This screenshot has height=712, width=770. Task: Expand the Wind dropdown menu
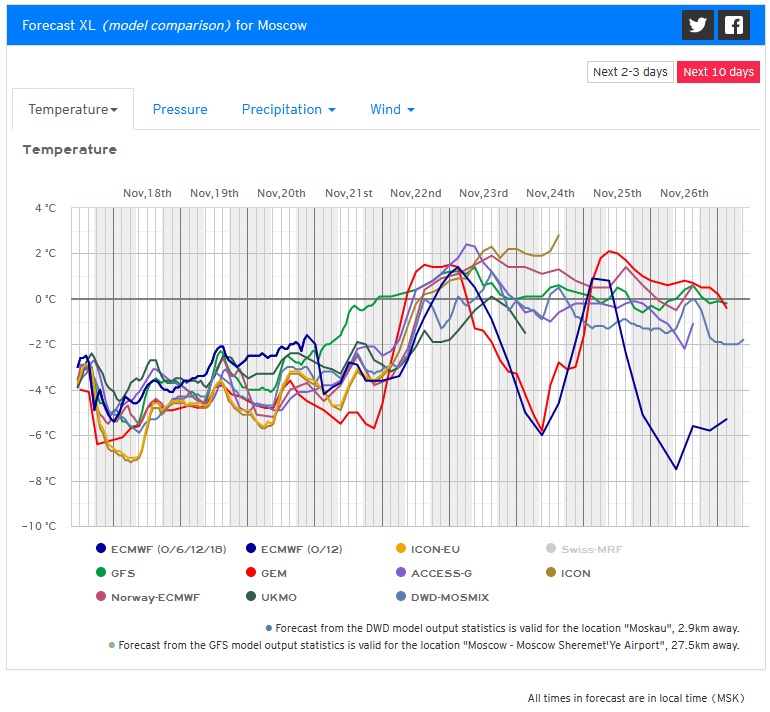click(x=392, y=110)
